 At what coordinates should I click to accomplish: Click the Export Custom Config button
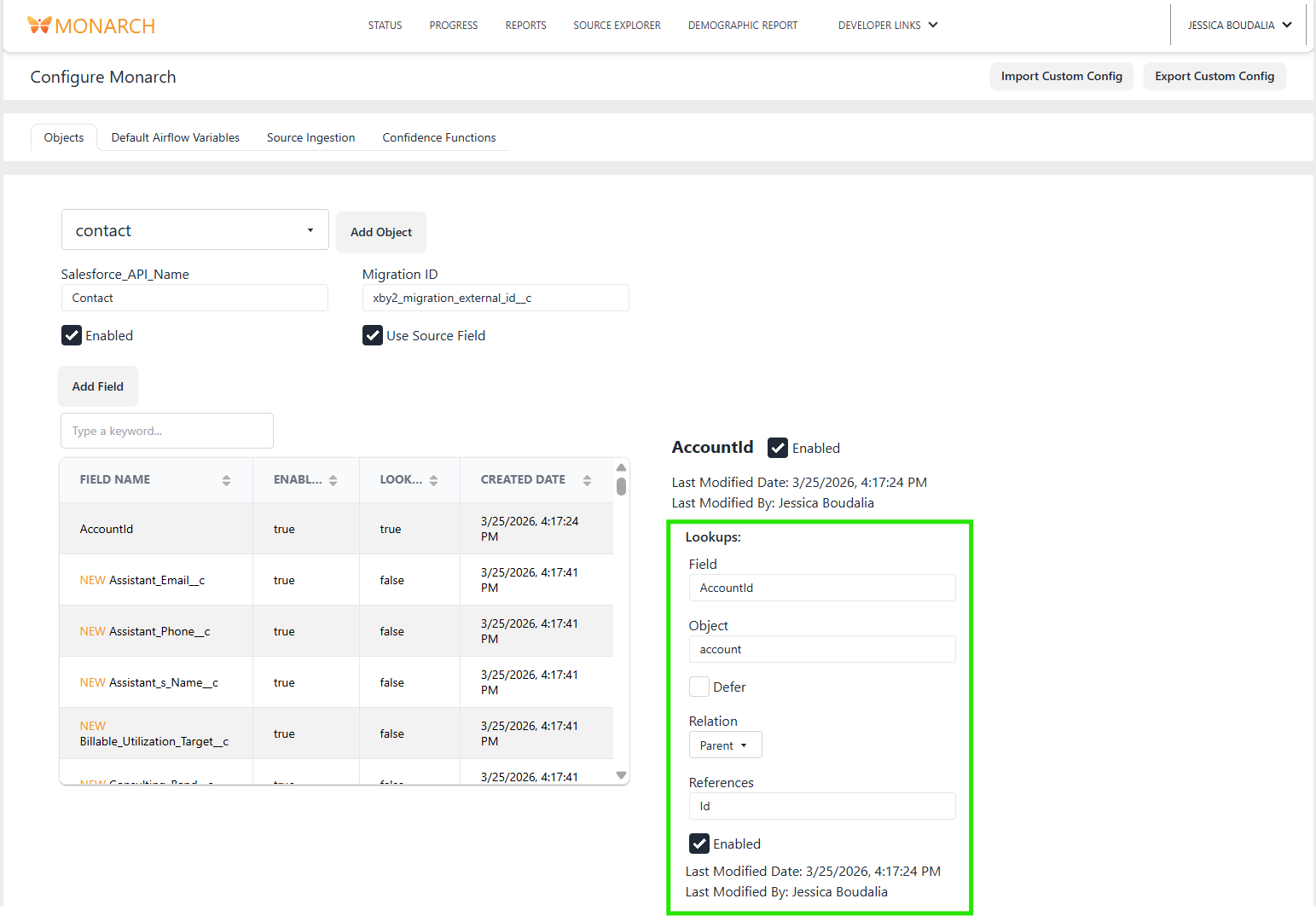click(x=1215, y=76)
